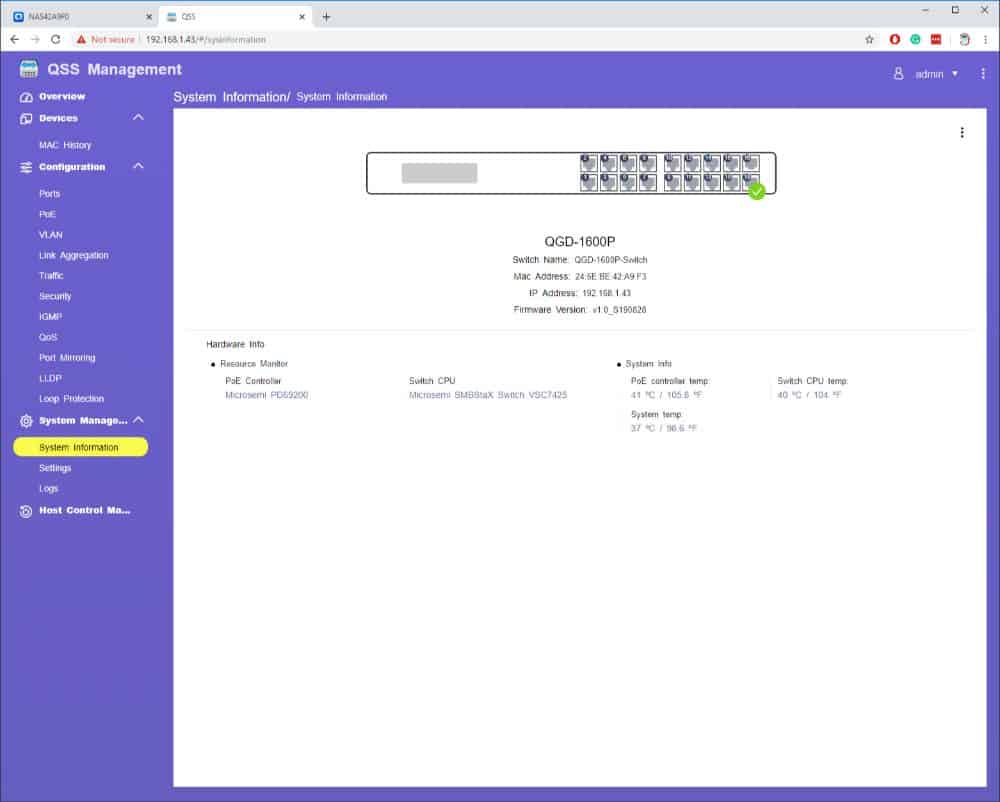Open Chrome's three-dot menu

pyautogui.click(x=985, y=39)
